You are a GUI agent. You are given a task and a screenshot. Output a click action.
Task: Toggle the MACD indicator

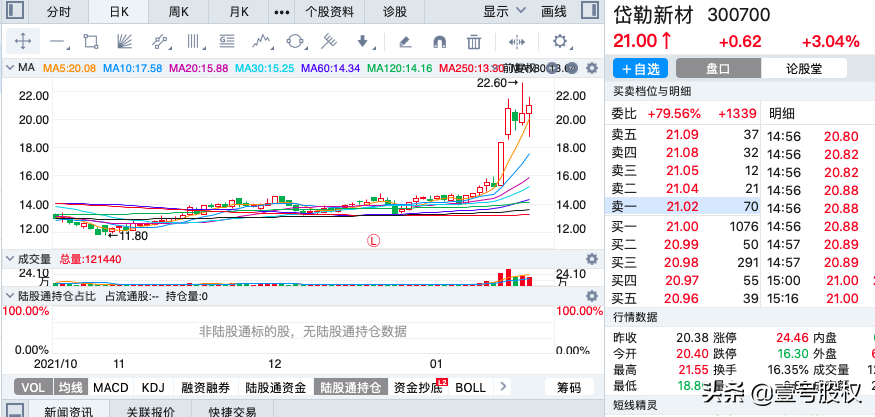[110, 387]
